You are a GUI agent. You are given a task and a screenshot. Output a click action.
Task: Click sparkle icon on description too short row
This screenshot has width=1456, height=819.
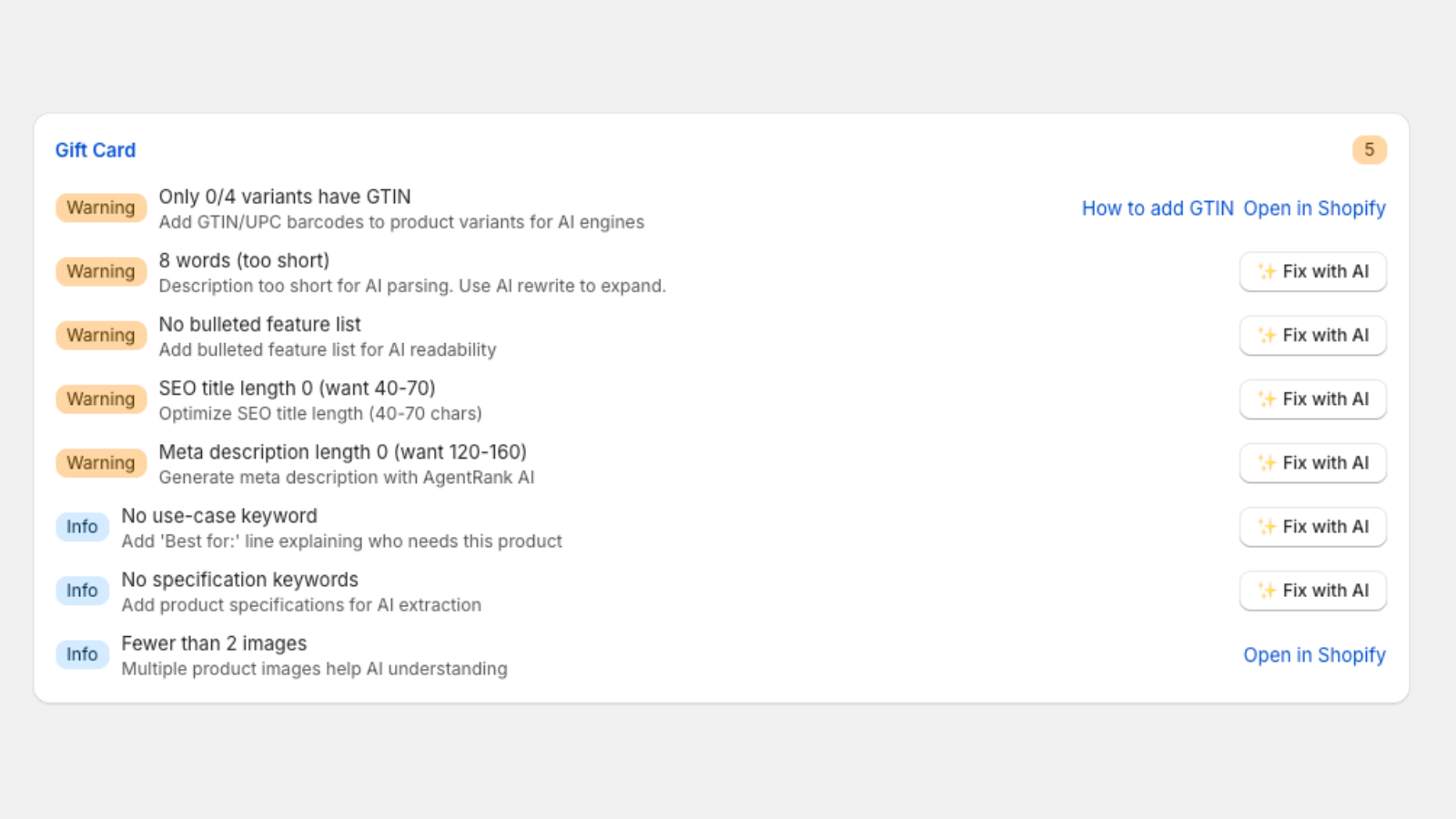pyautogui.click(x=1267, y=271)
